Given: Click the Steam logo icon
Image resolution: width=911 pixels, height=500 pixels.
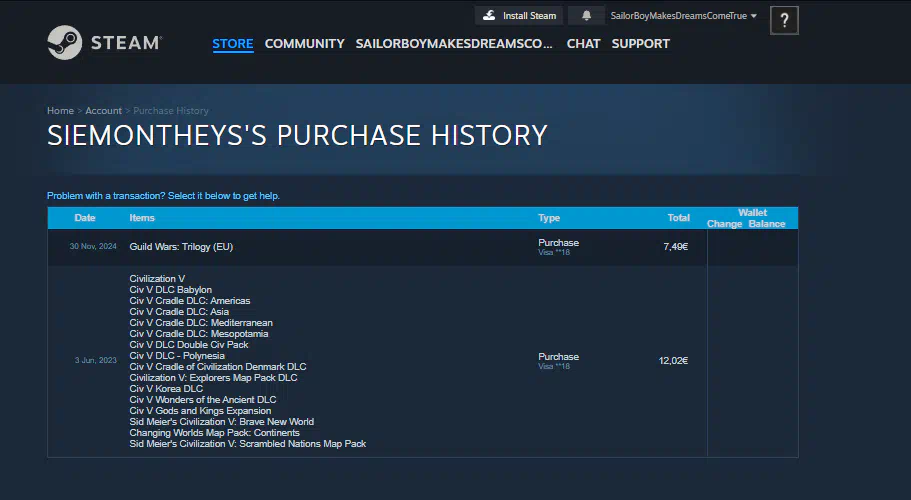Looking at the screenshot, I should (64, 42).
